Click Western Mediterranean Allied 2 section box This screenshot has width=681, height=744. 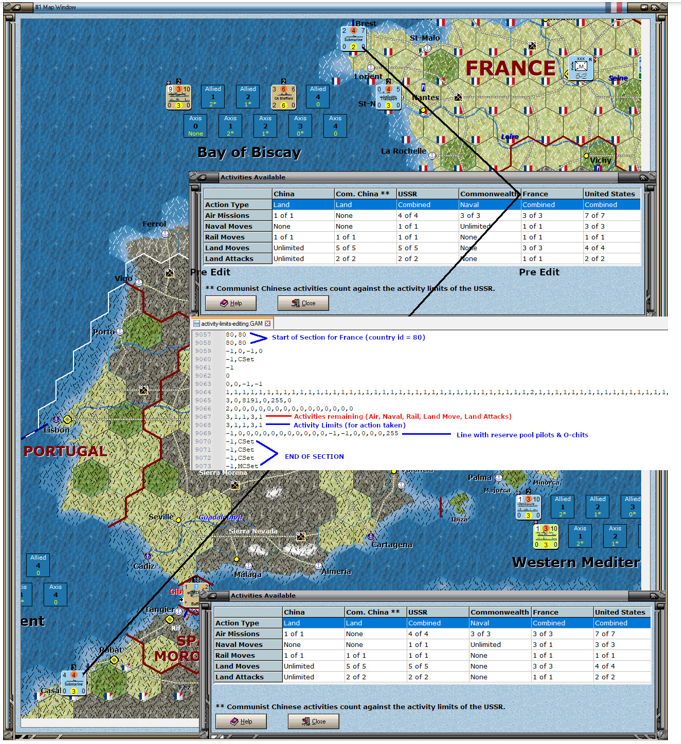coord(597,506)
